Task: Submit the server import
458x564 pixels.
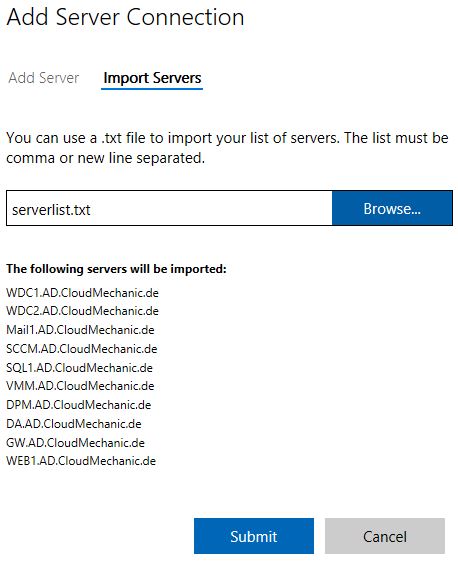Action: pyautogui.click(x=254, y=536)
